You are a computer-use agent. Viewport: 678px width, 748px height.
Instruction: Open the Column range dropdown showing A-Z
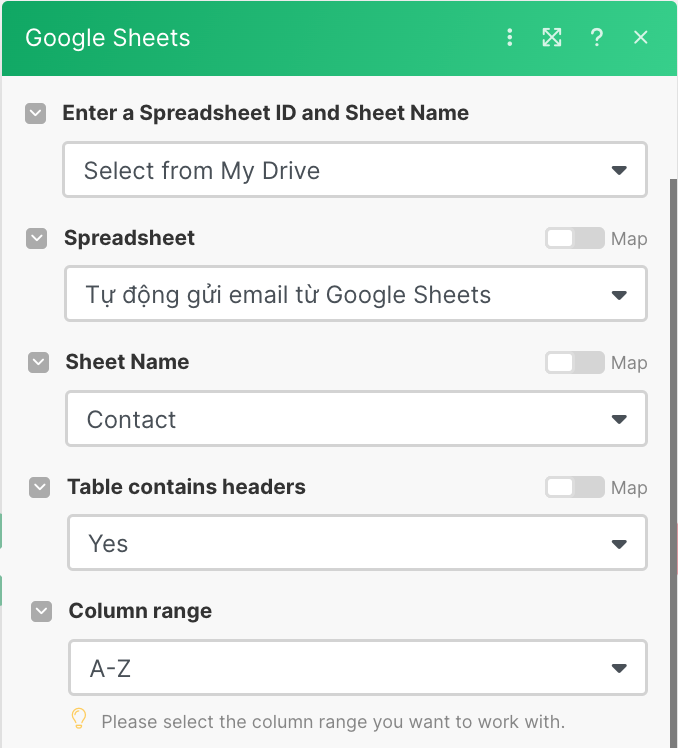pyautogui.click(x=358, y=668)
